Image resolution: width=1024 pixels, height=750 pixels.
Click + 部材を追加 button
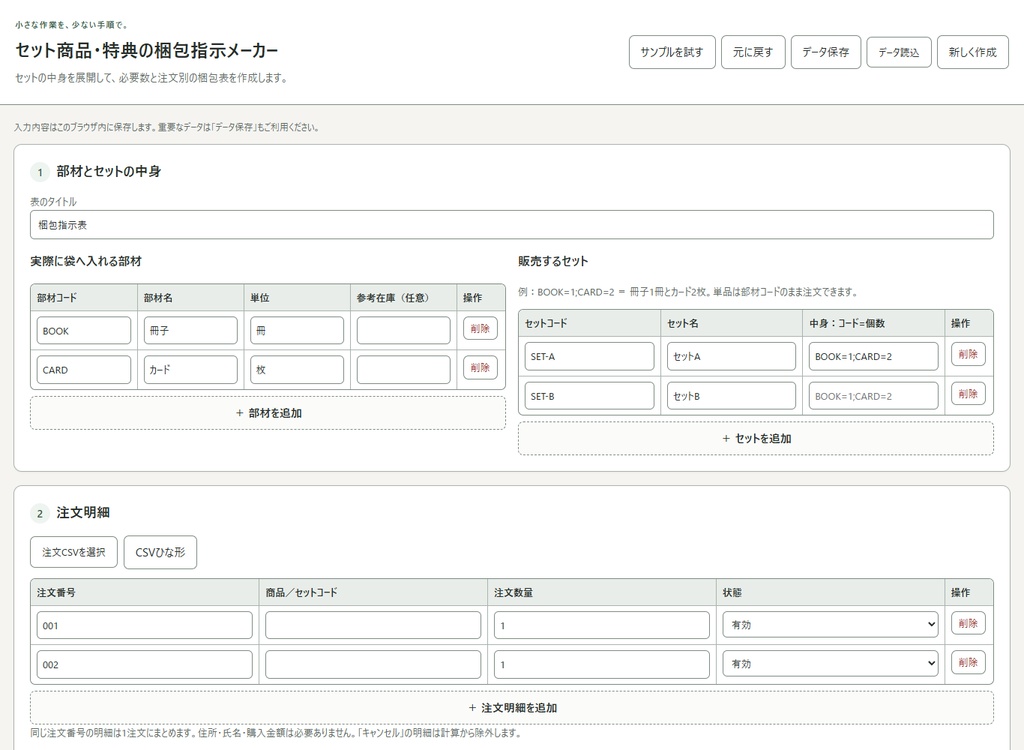tap(268, 413)
